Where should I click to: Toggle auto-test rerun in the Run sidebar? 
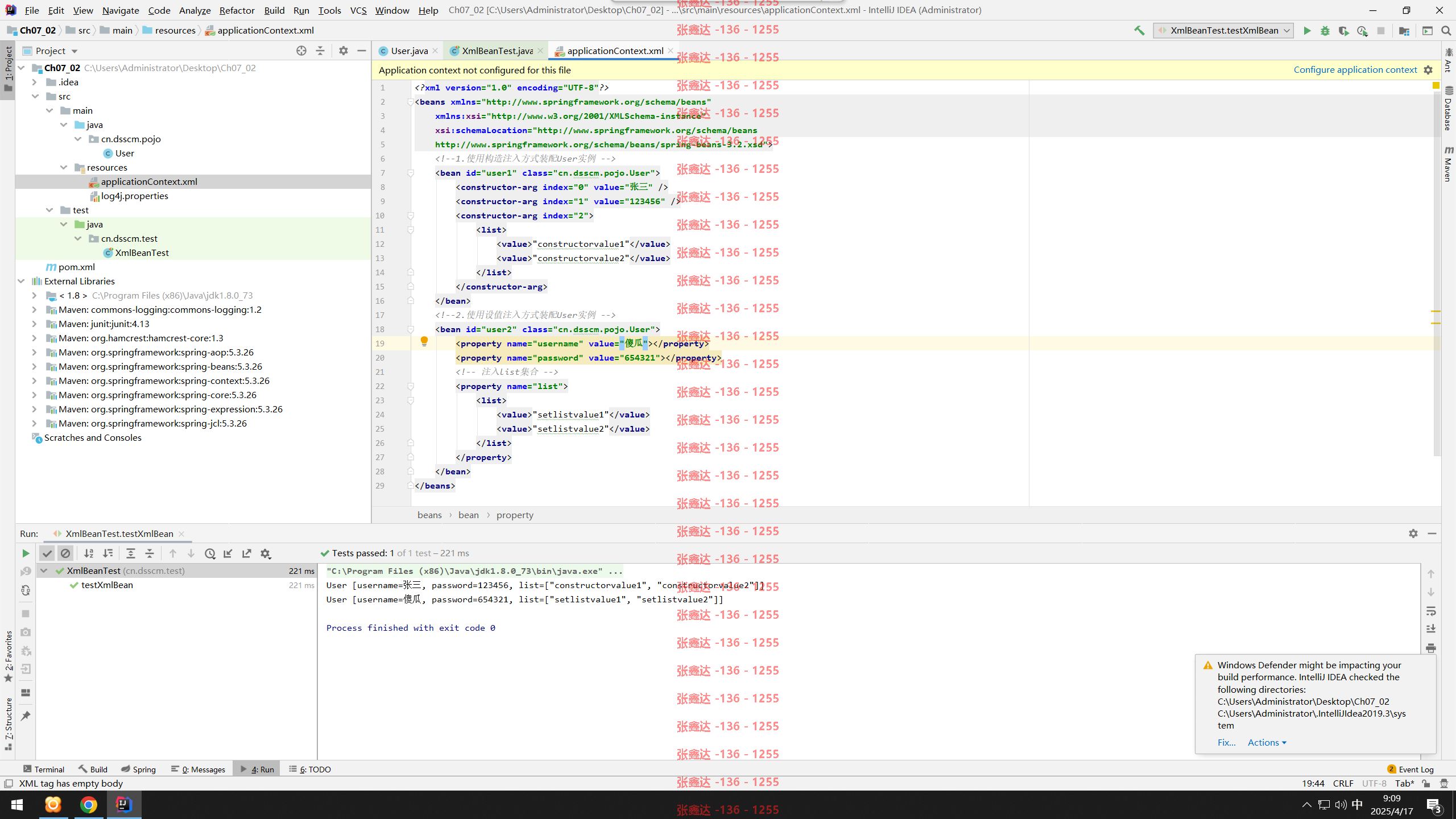pos(25,591)
